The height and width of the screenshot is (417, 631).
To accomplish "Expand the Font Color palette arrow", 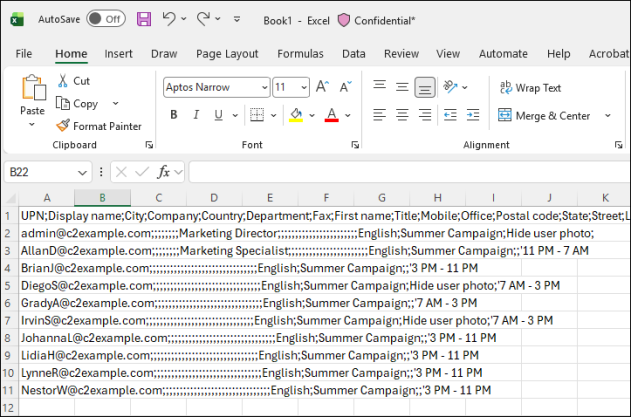I will point(348,116).
